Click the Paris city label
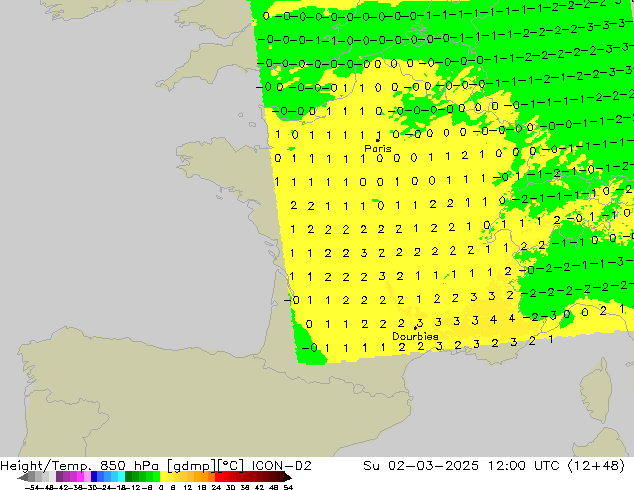Screen dimensions: 634x490 coord(378,148)
